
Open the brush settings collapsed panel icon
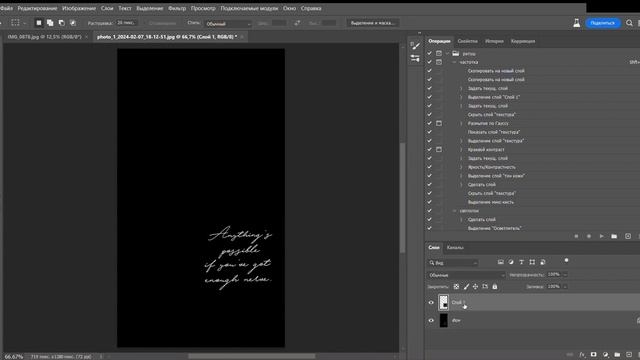(x=415, y=45)
